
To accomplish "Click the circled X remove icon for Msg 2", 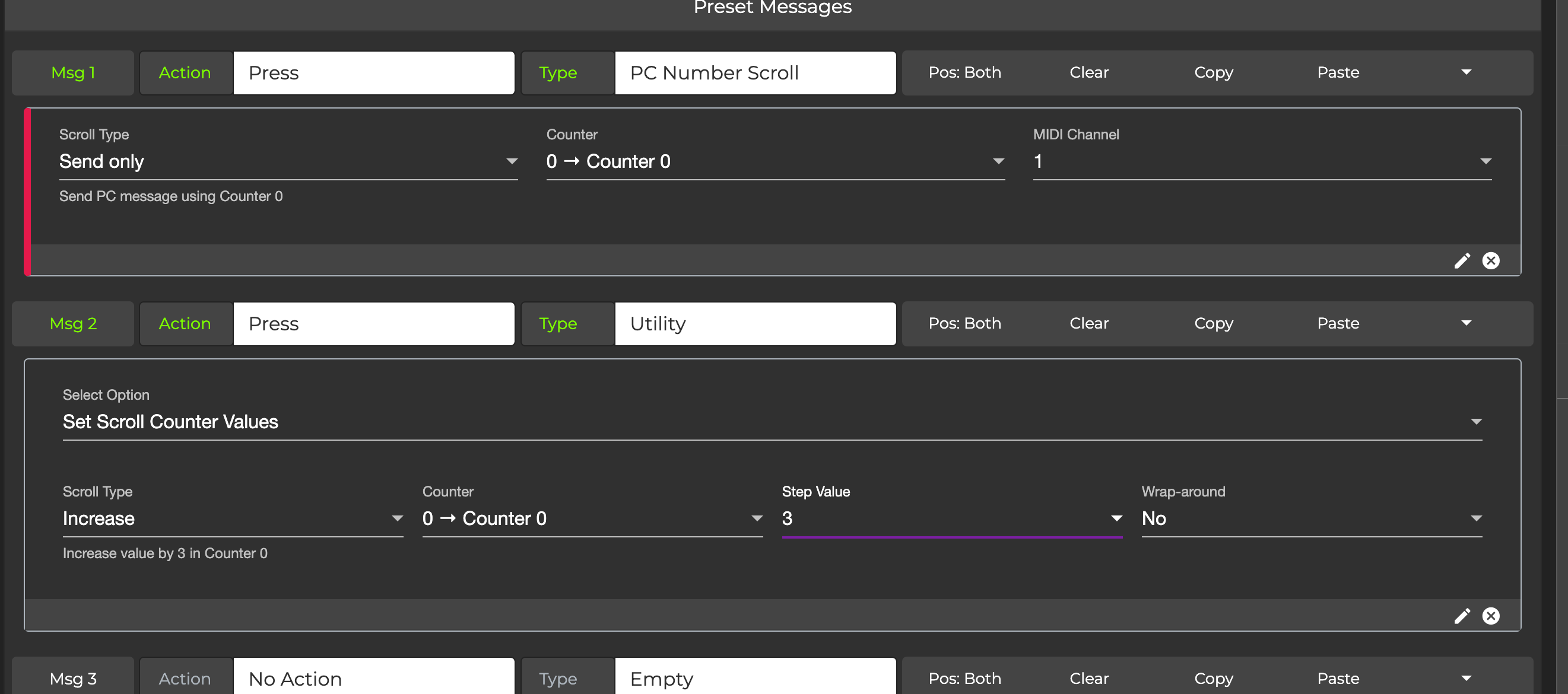I will point(1491,616).
